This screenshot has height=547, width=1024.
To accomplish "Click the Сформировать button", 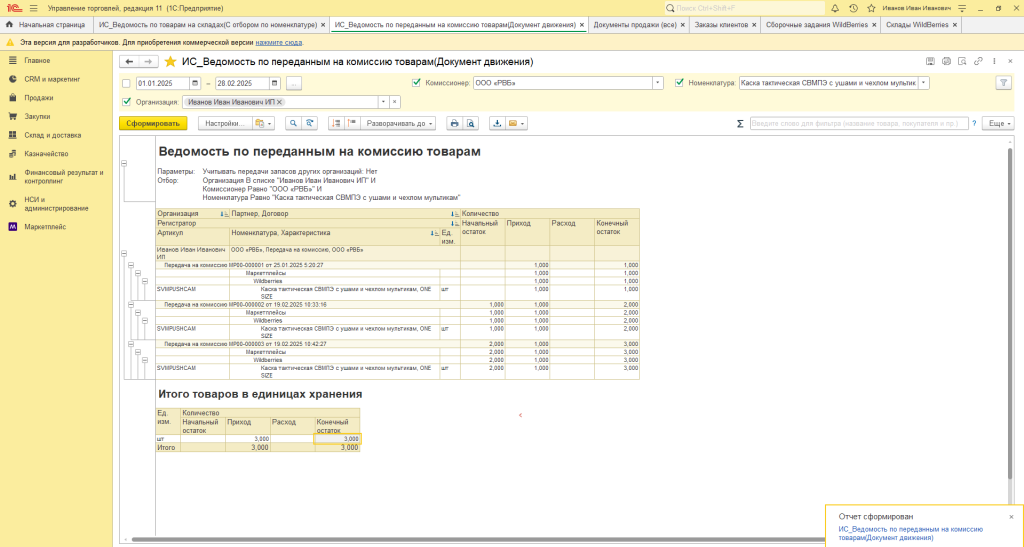I will click(153, 123).
